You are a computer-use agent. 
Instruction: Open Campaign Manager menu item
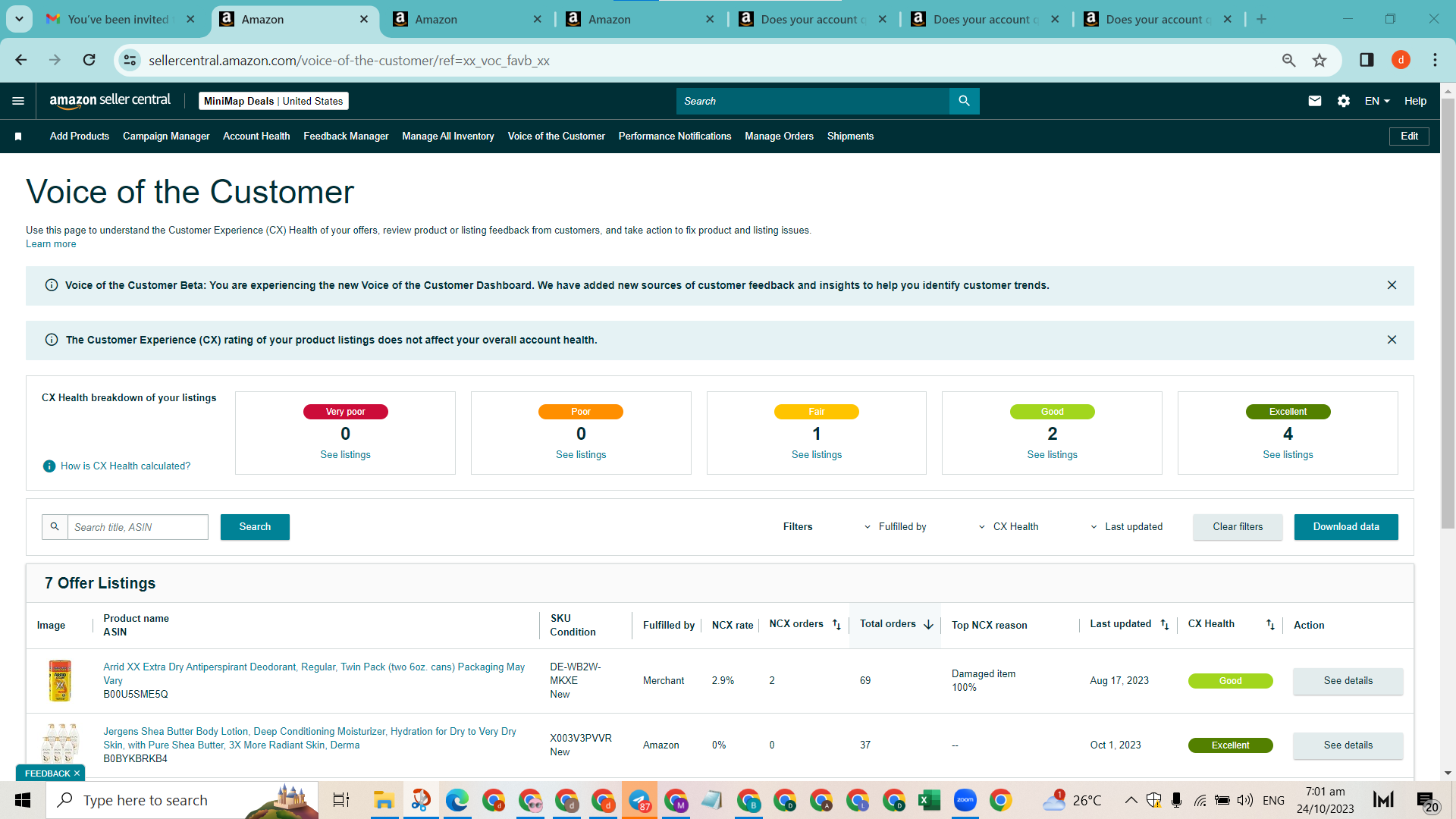point(166,136)
